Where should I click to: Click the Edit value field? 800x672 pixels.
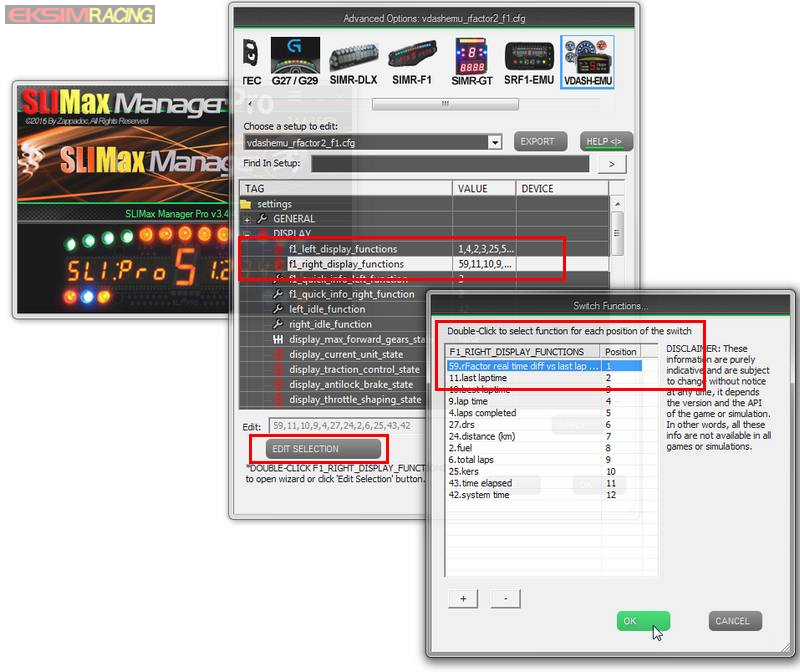pos(347,426)
